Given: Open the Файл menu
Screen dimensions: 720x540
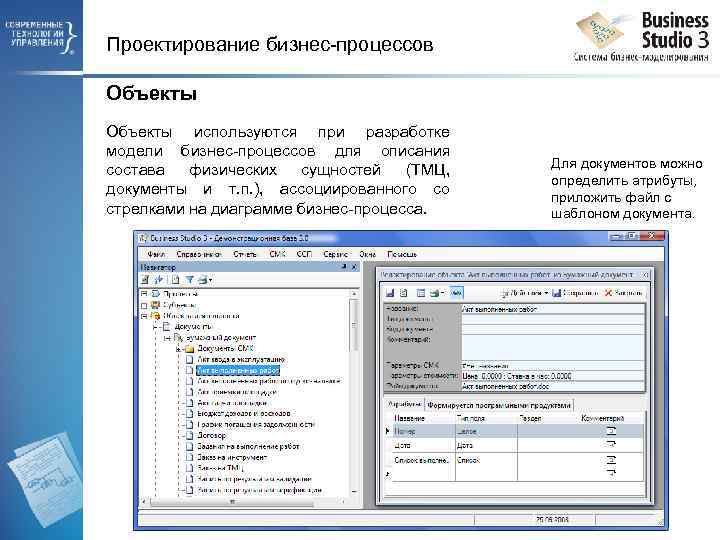Looking at the screenshot, I should 156,254.
